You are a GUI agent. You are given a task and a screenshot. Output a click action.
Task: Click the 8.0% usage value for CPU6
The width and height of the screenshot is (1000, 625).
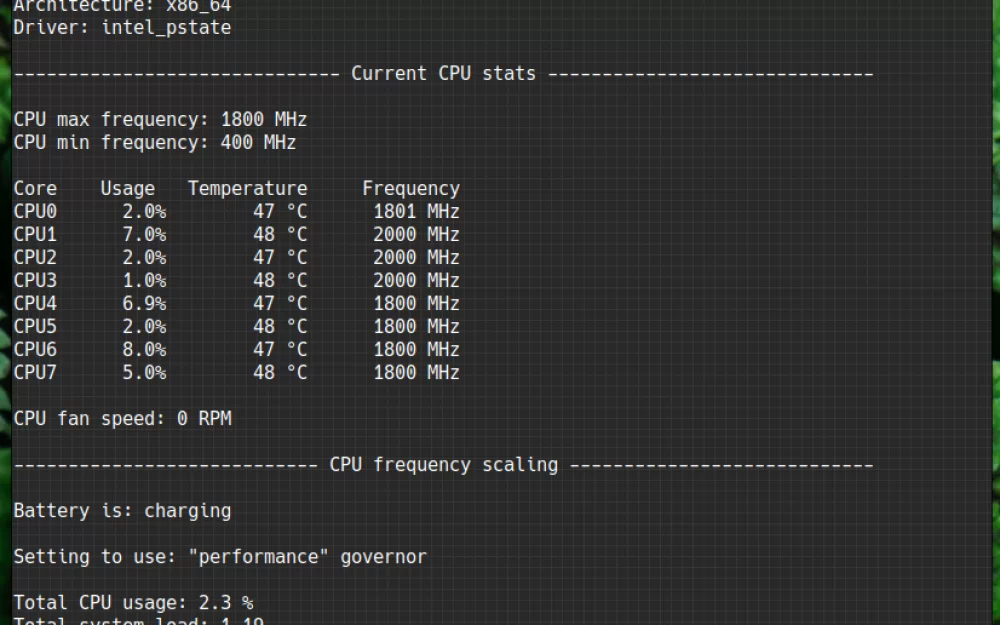point(144,350)
